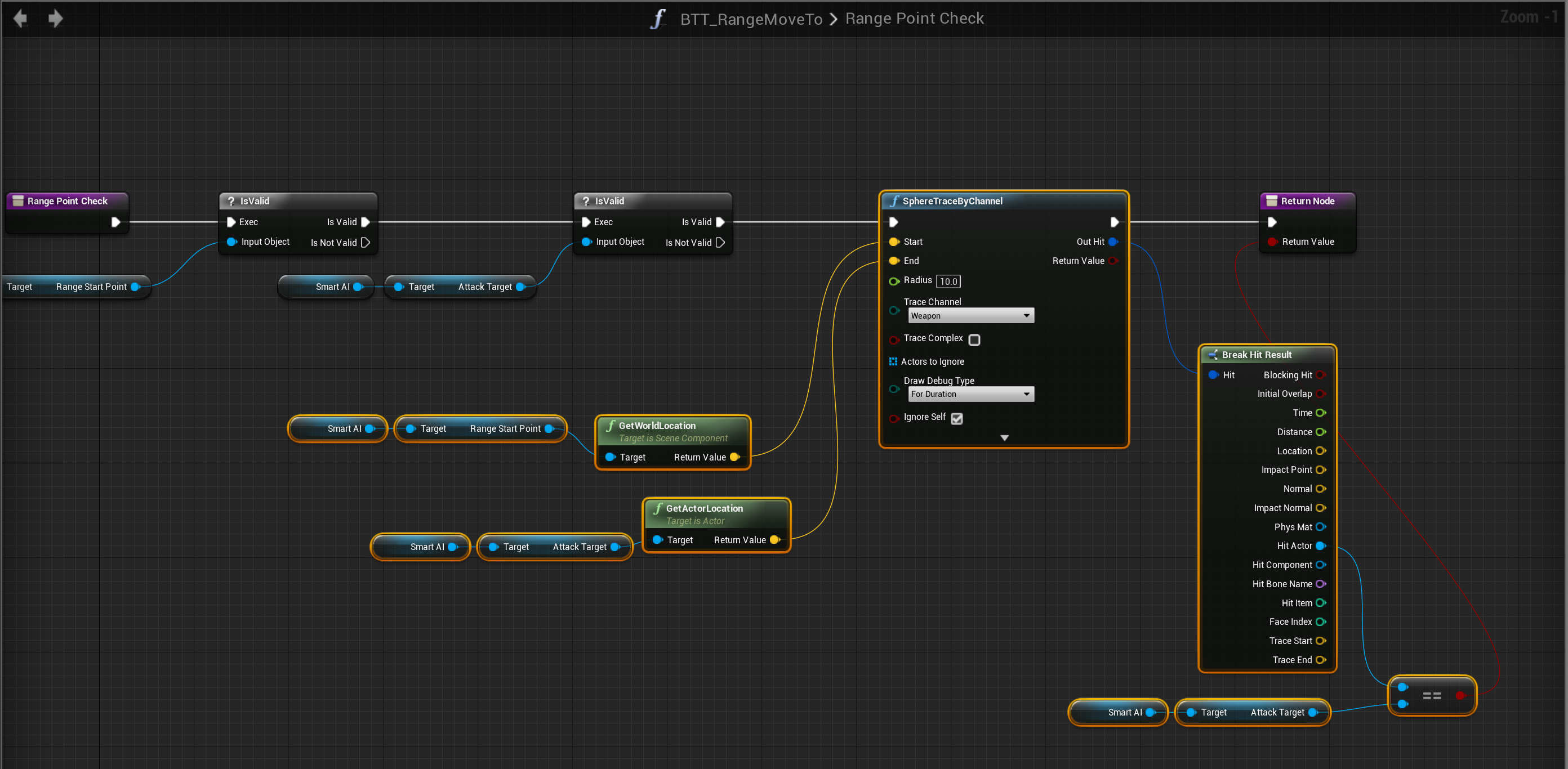This screenshot has width=1568, height=769.
Task: Open the Trace Channel Weapon dropdown
Action: click(970, 316)
